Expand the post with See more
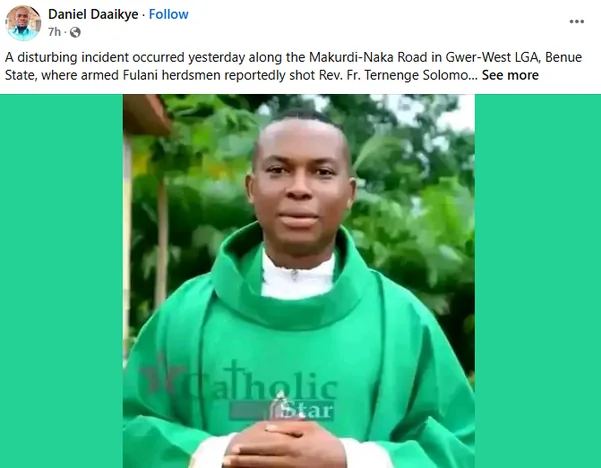This screenshot has width=601, height=468. [510, 75]
